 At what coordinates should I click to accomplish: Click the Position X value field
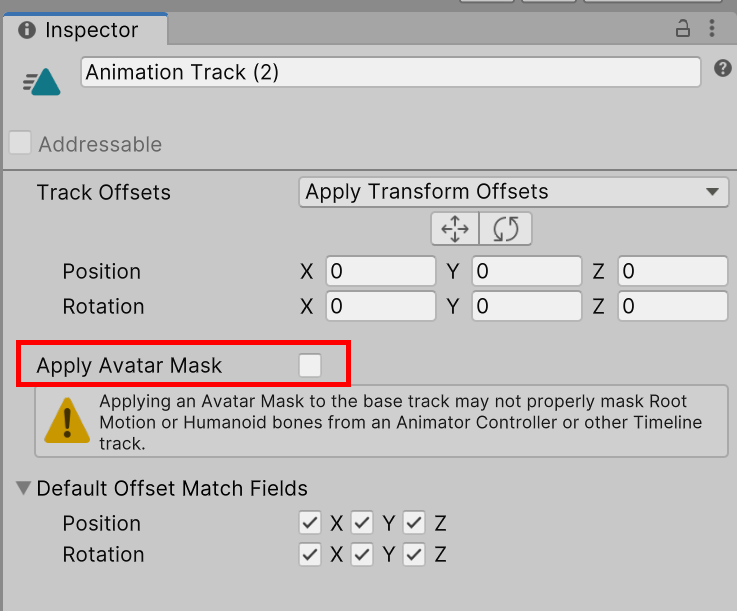tap(380, 271)
